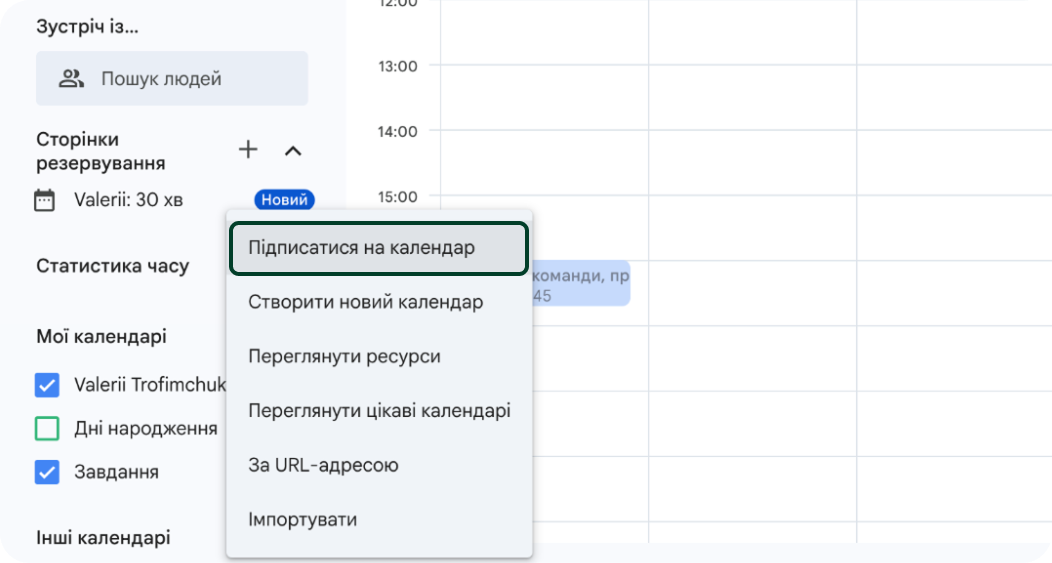
Task: Click the people icon in search field
Action: [71, 79]
